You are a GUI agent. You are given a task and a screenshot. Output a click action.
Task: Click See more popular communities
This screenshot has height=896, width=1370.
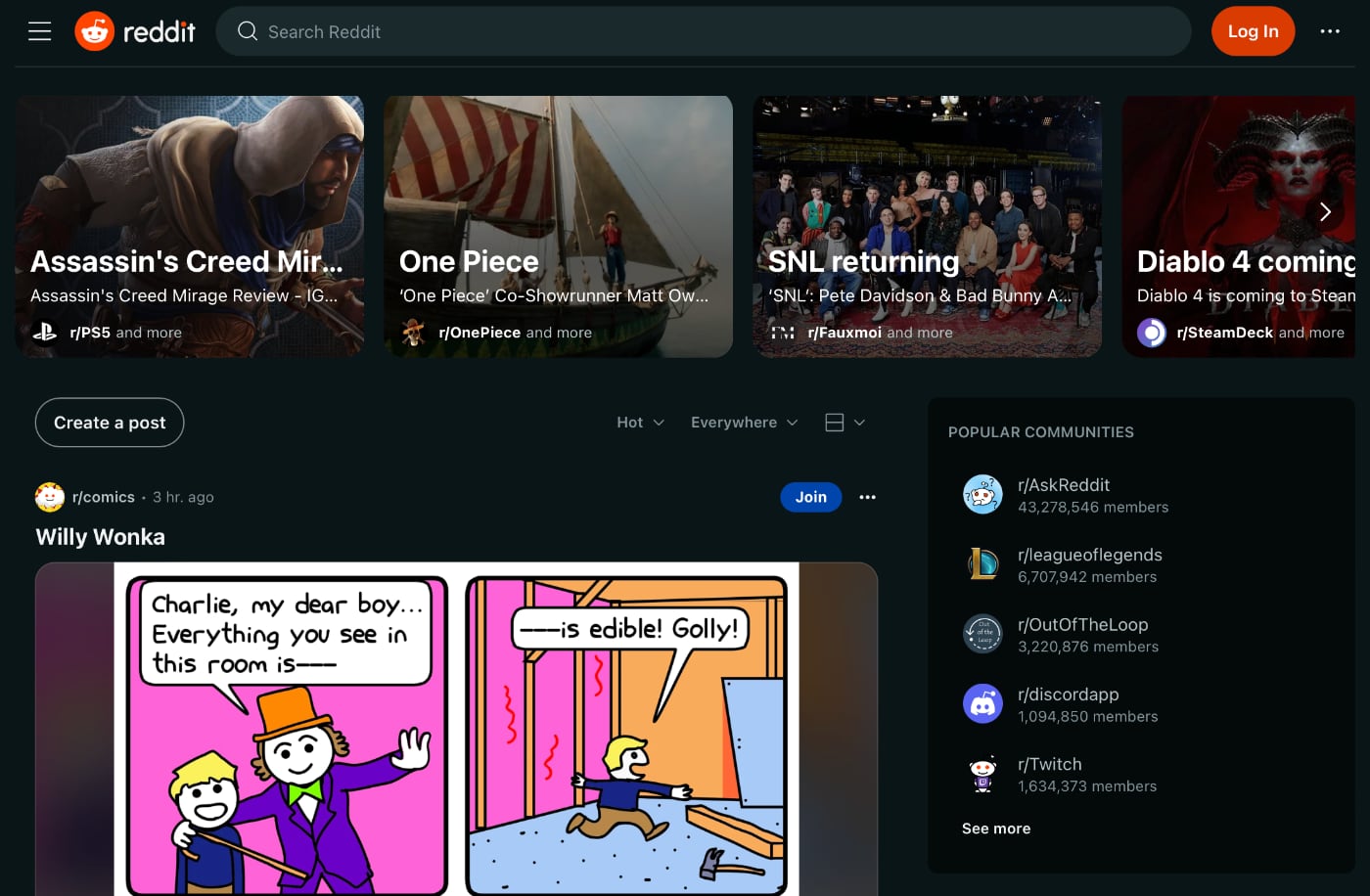[996, 829]
